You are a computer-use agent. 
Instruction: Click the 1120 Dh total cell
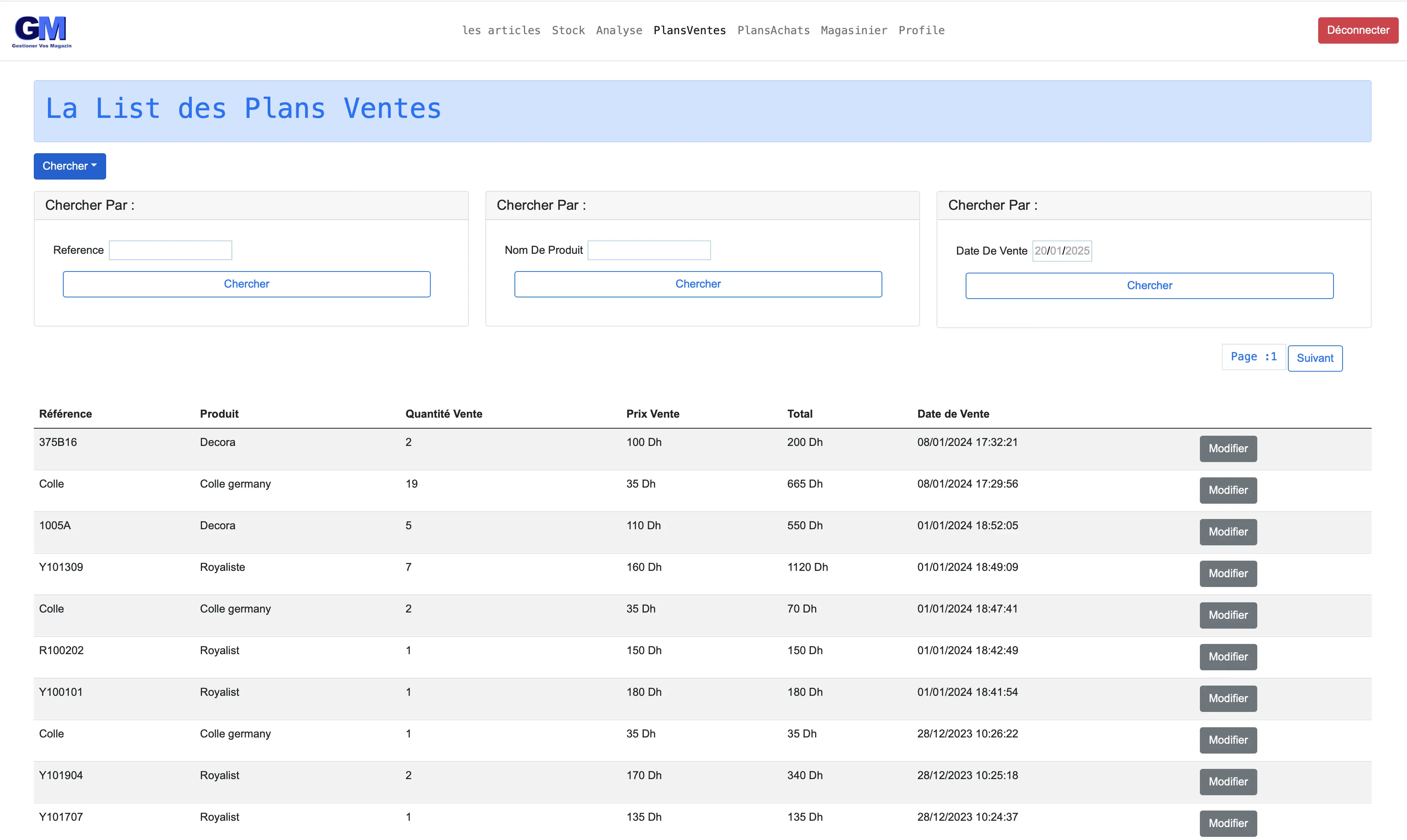pyautogui.click(x=807, y=568)
